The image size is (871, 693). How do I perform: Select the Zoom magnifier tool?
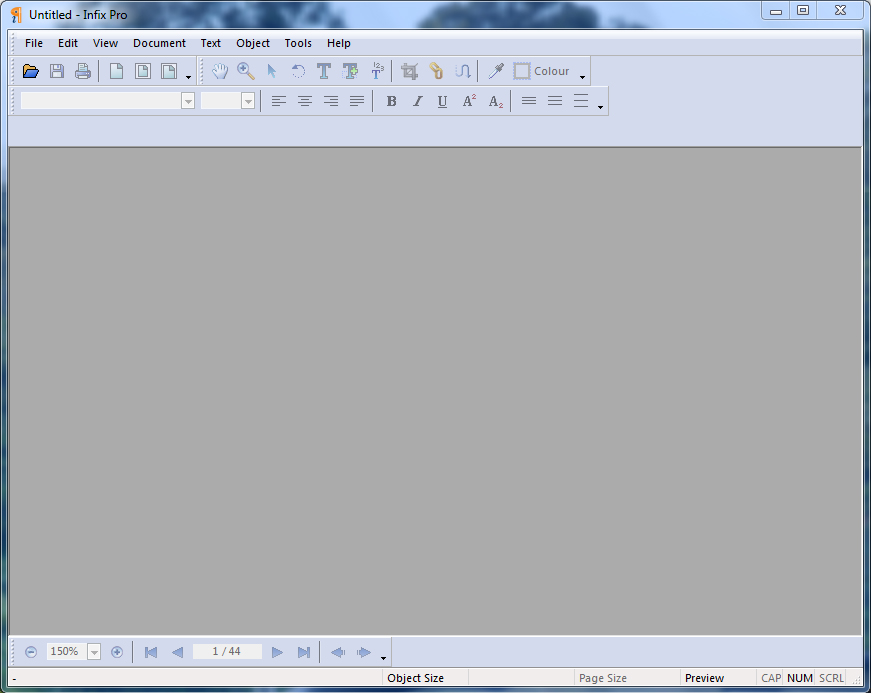(x=245, y=71)
